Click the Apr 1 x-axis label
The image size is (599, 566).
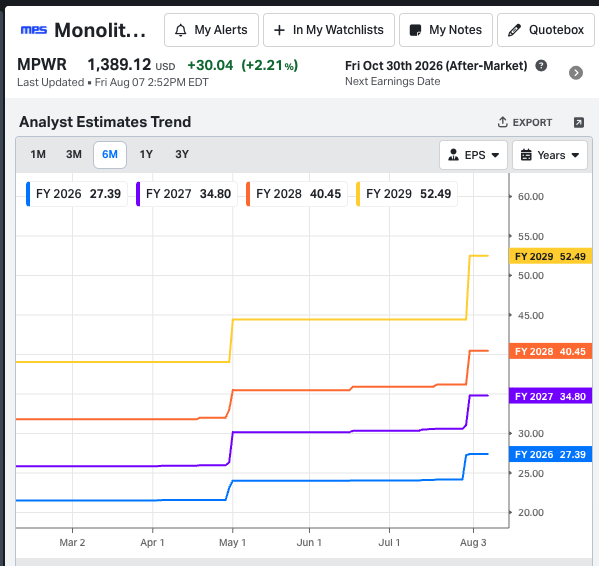152,542
